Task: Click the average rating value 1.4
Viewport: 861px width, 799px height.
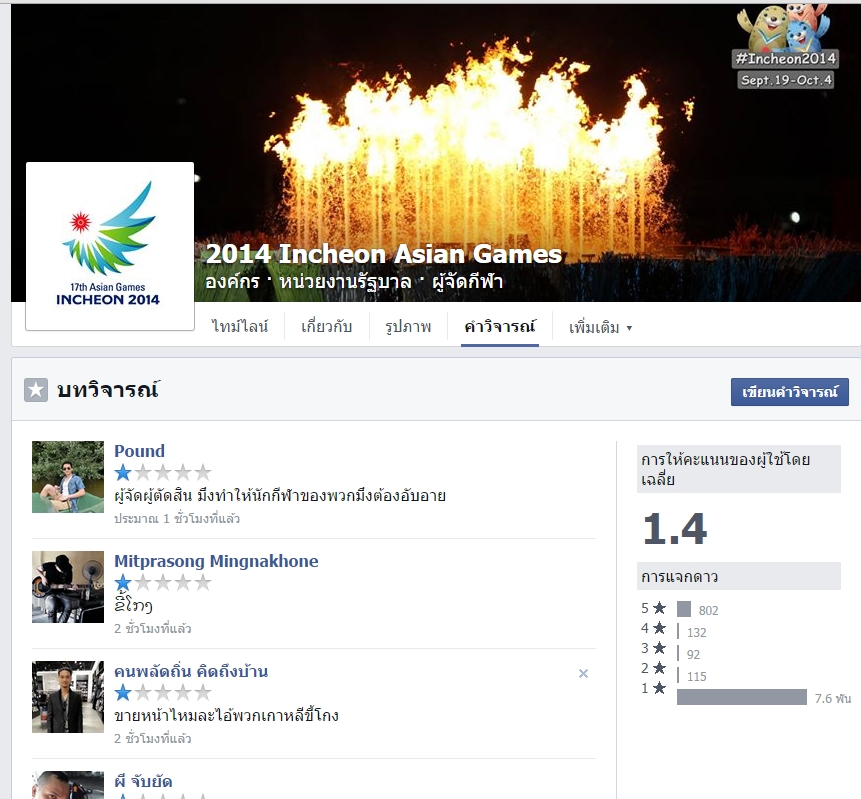Action: click(675, 529)
